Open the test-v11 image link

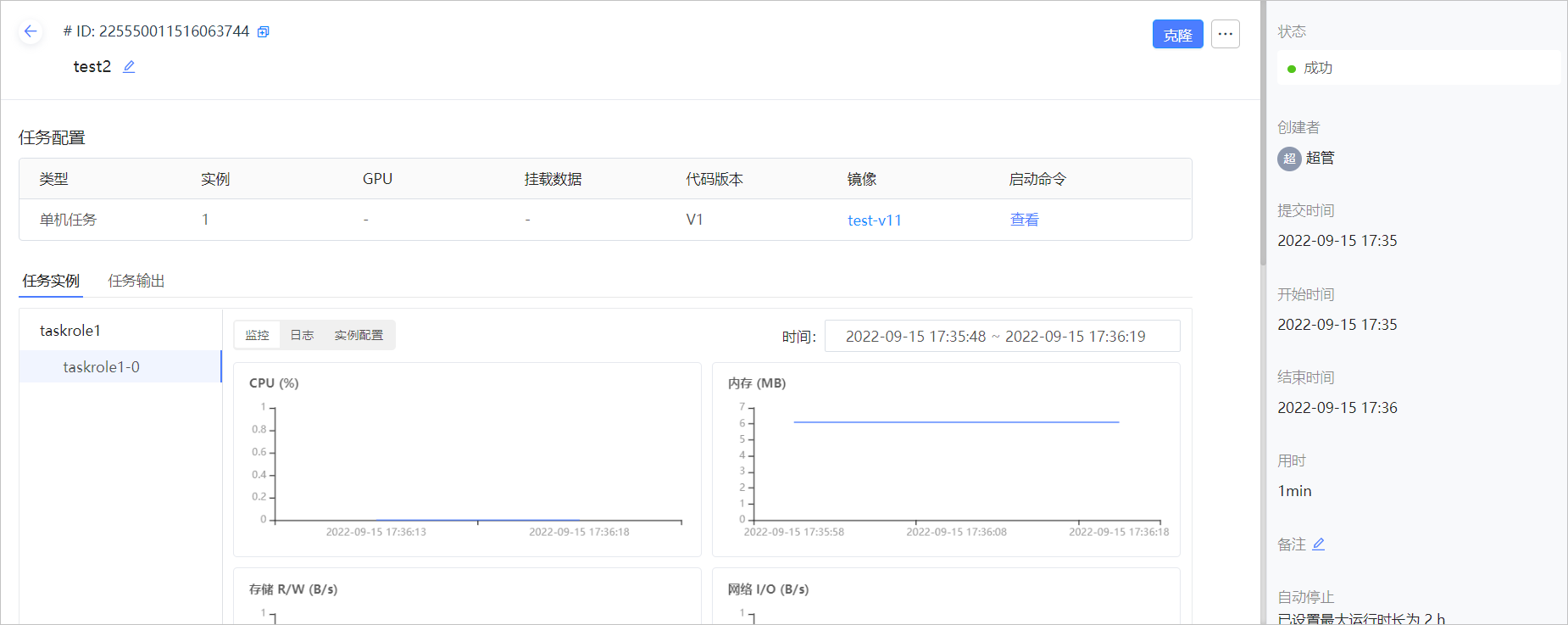point(875,220)
